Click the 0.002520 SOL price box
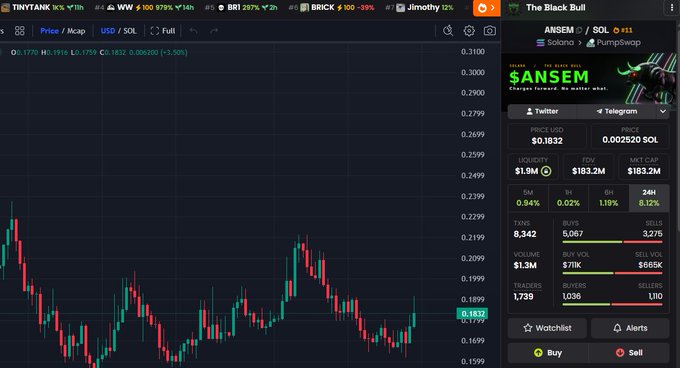Image resolution: width=680 pixels, height=368 pixels. (630, 136)
